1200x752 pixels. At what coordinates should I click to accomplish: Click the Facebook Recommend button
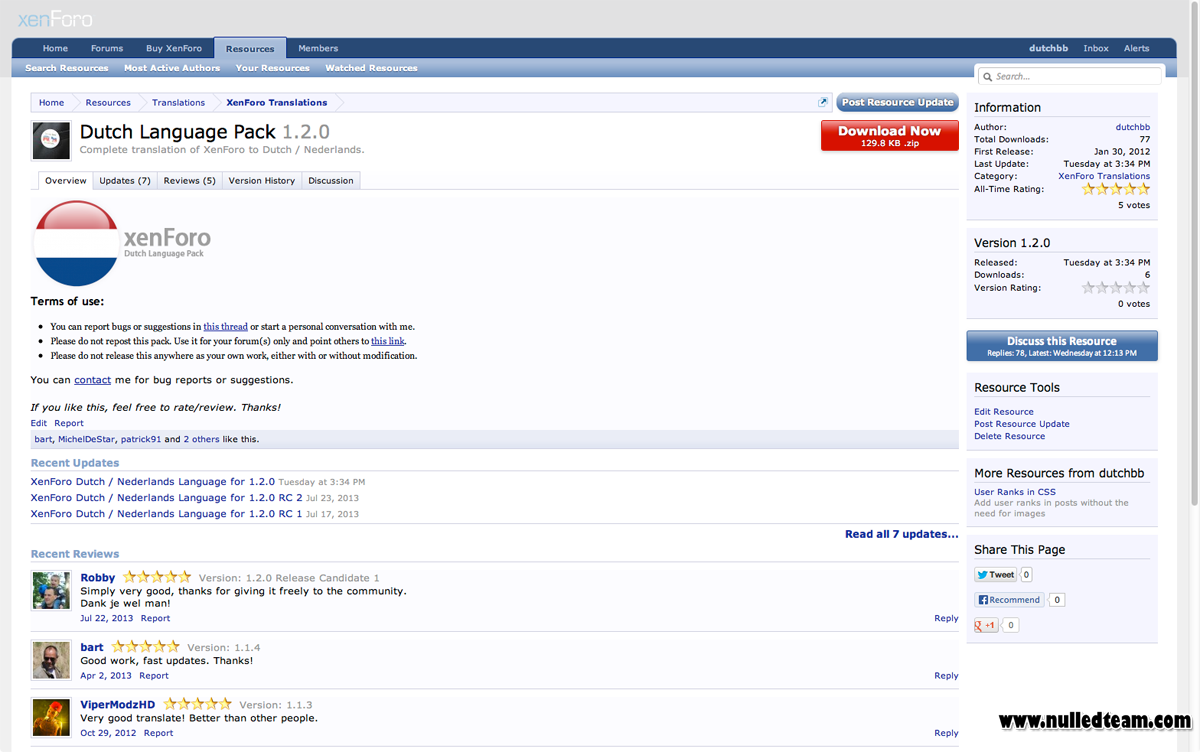click(1009, 600)
